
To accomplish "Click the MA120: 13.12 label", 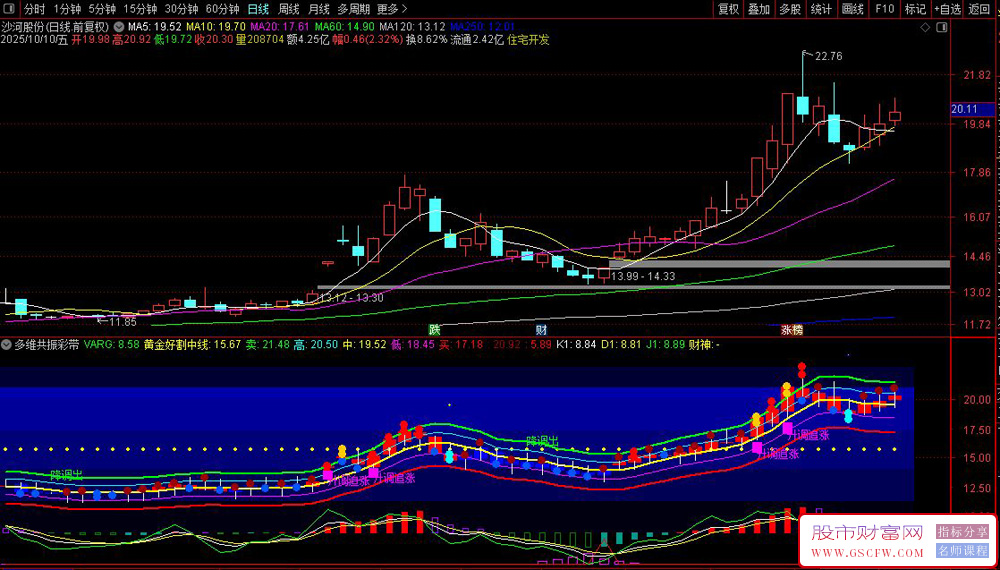I will coord(413,27).
